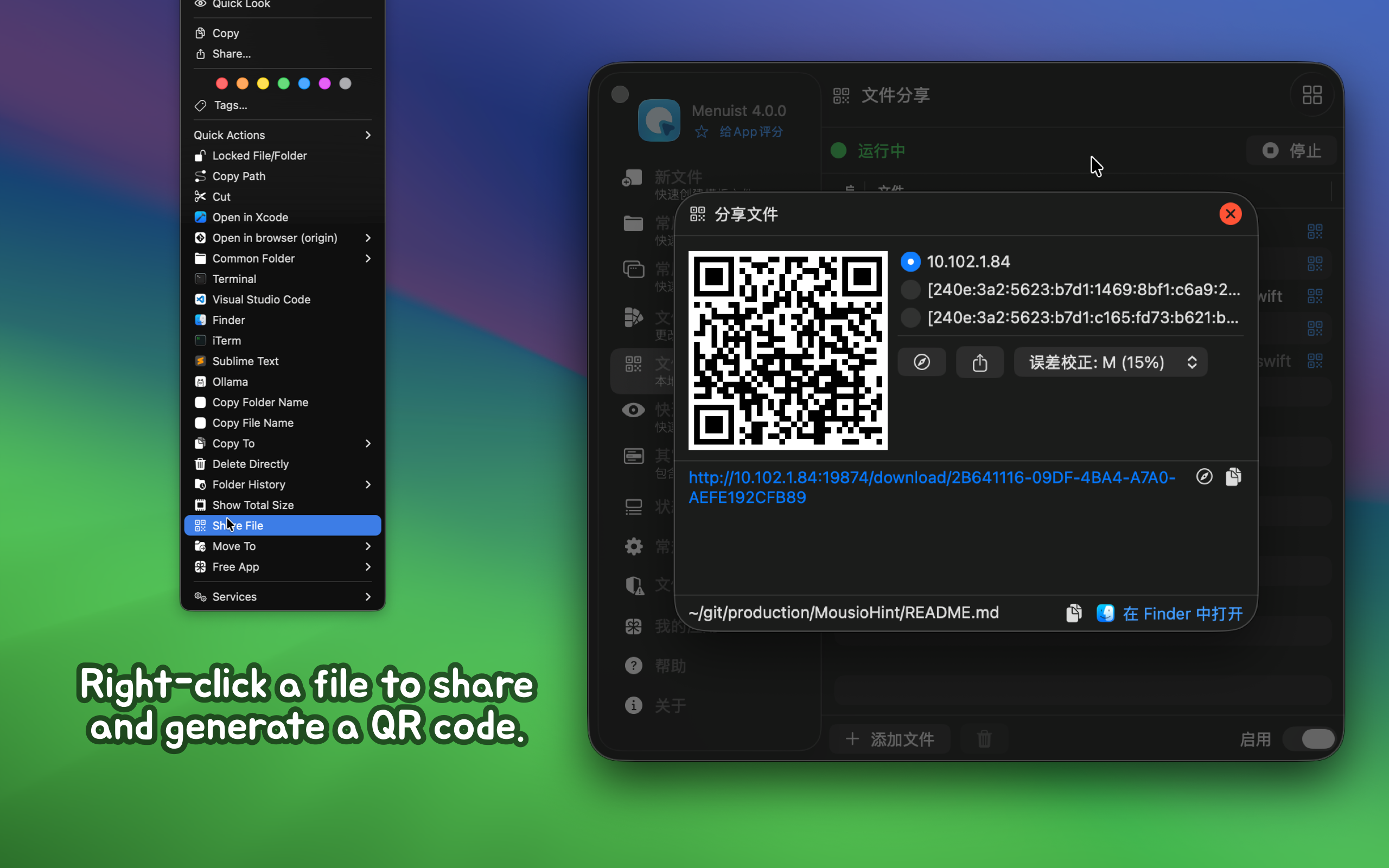Copy the README.md file path via its copy icon

1074,613
